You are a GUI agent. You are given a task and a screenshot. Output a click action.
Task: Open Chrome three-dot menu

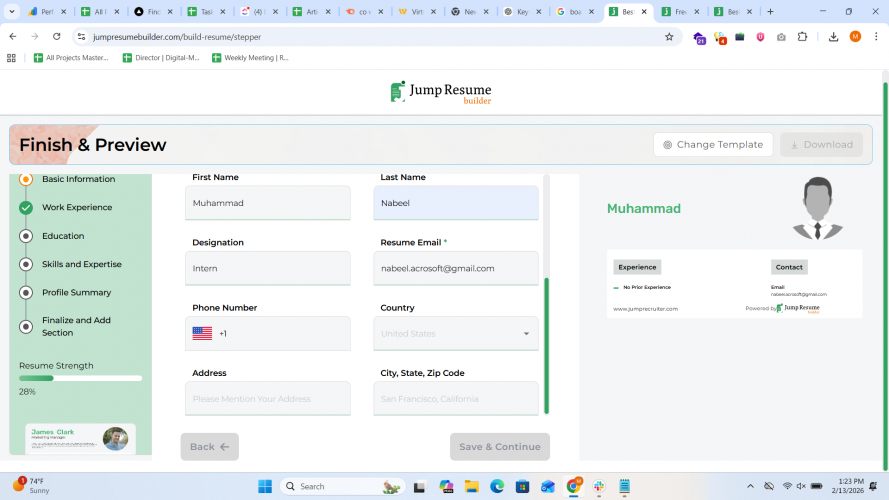876,36
